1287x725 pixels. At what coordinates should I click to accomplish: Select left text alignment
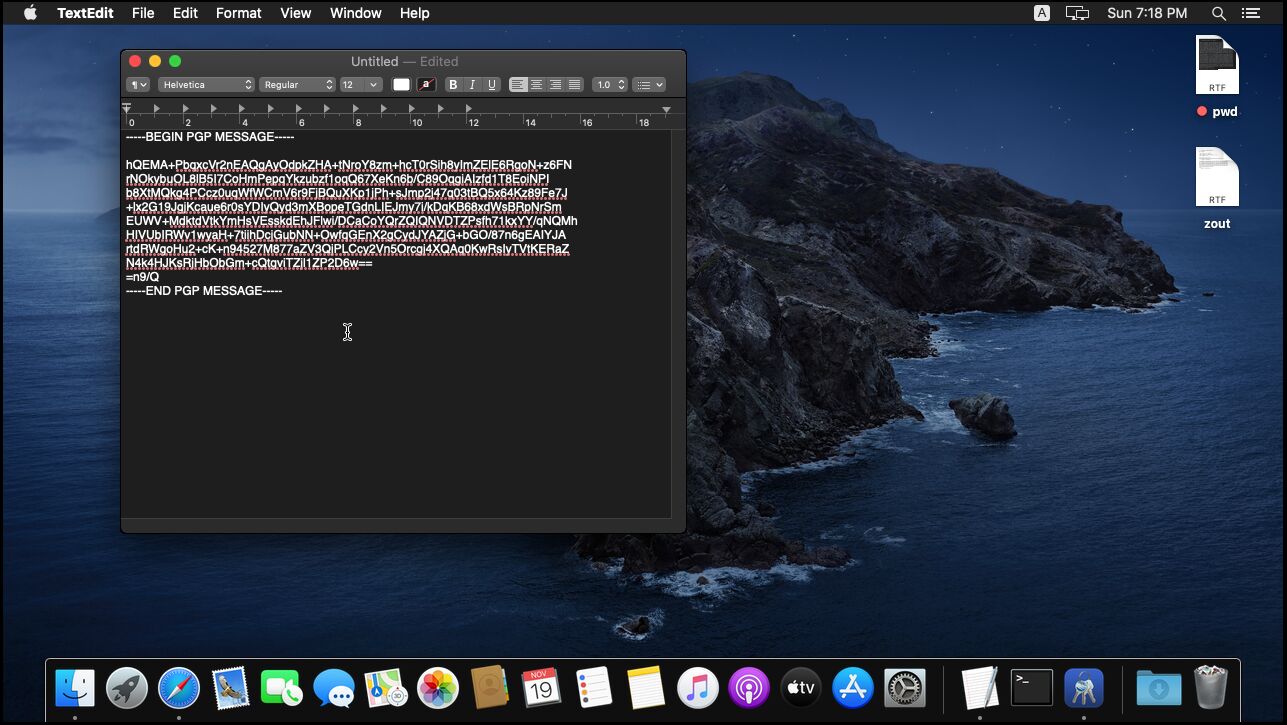(x=518, y=84)
